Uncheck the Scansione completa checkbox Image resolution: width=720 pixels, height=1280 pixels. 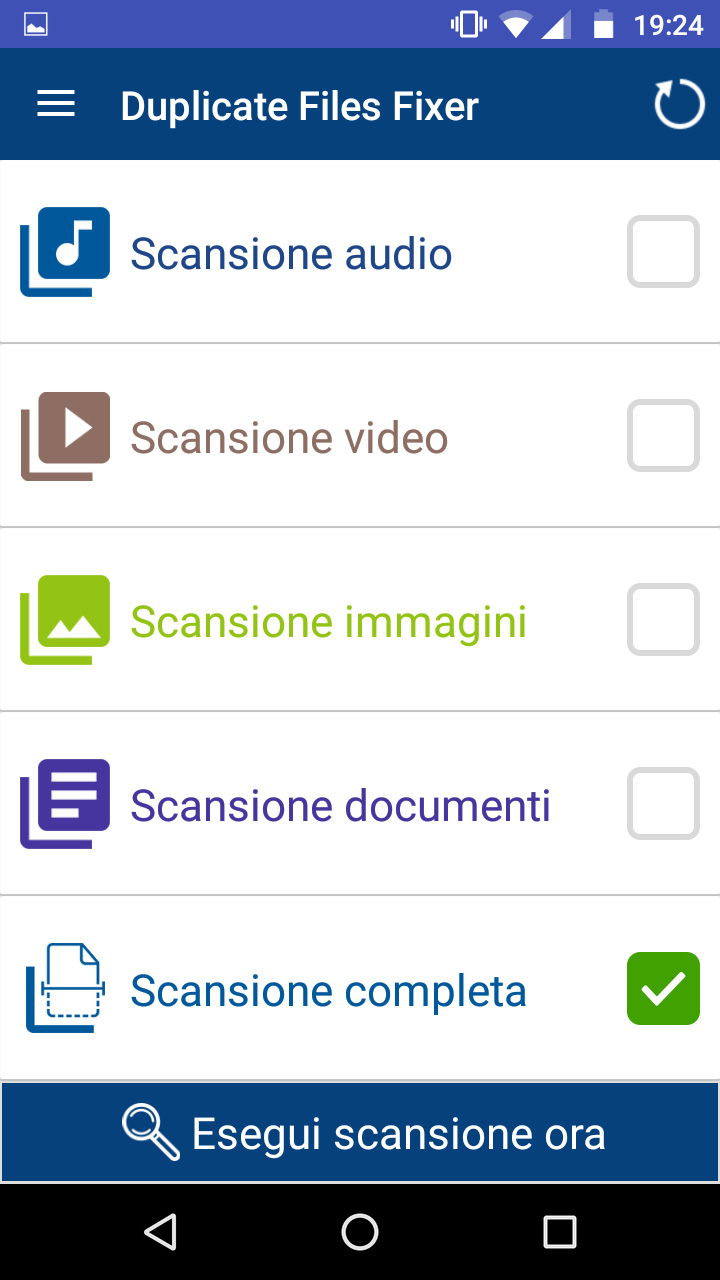663,988
